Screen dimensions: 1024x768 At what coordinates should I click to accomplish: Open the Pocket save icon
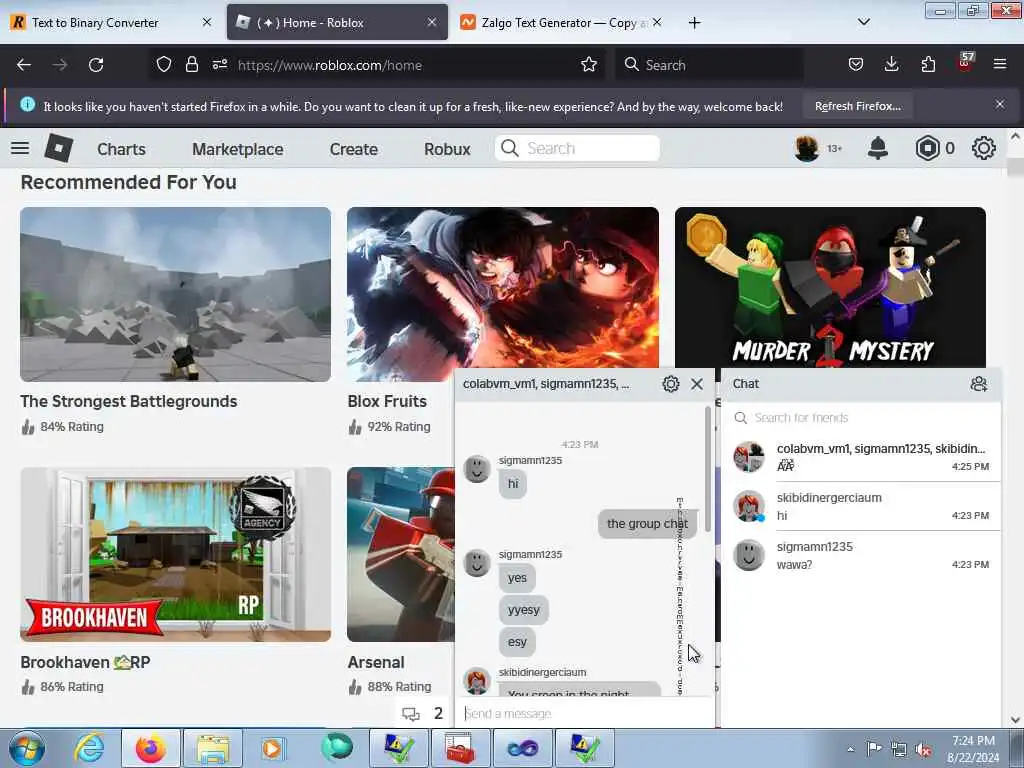pos(856,64)
